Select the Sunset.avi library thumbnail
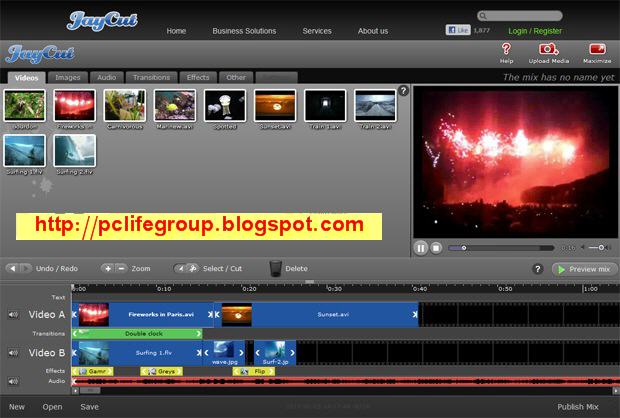The width and height of the screenshot is (620, 418). pyautogui.click(x=275, y=105)
